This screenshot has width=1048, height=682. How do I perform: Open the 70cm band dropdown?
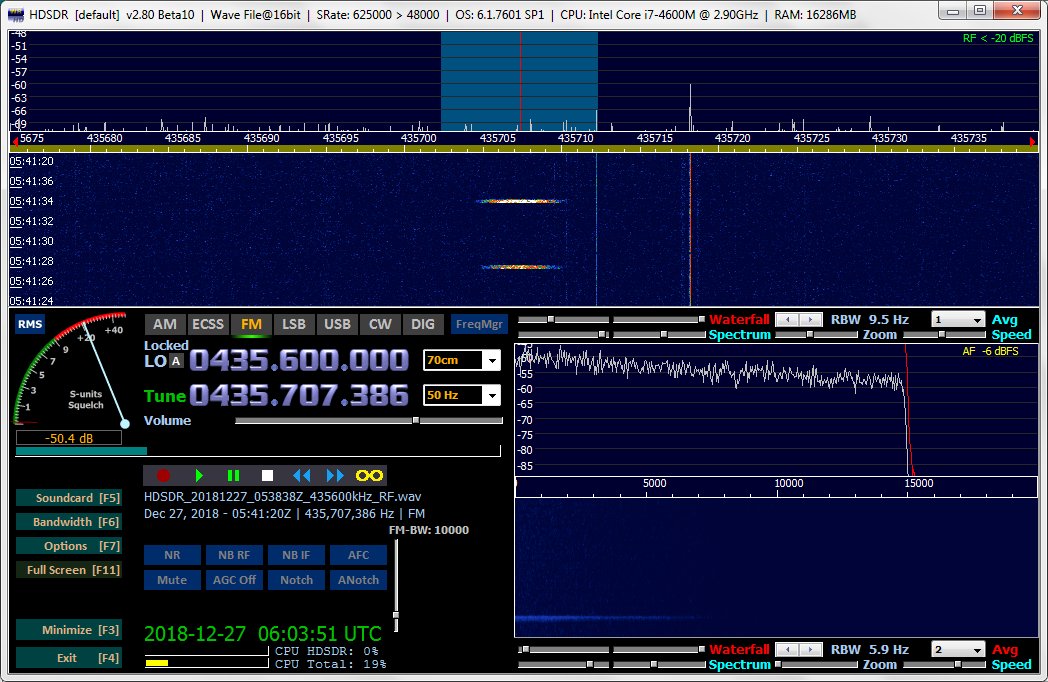[x=495, y=361]
